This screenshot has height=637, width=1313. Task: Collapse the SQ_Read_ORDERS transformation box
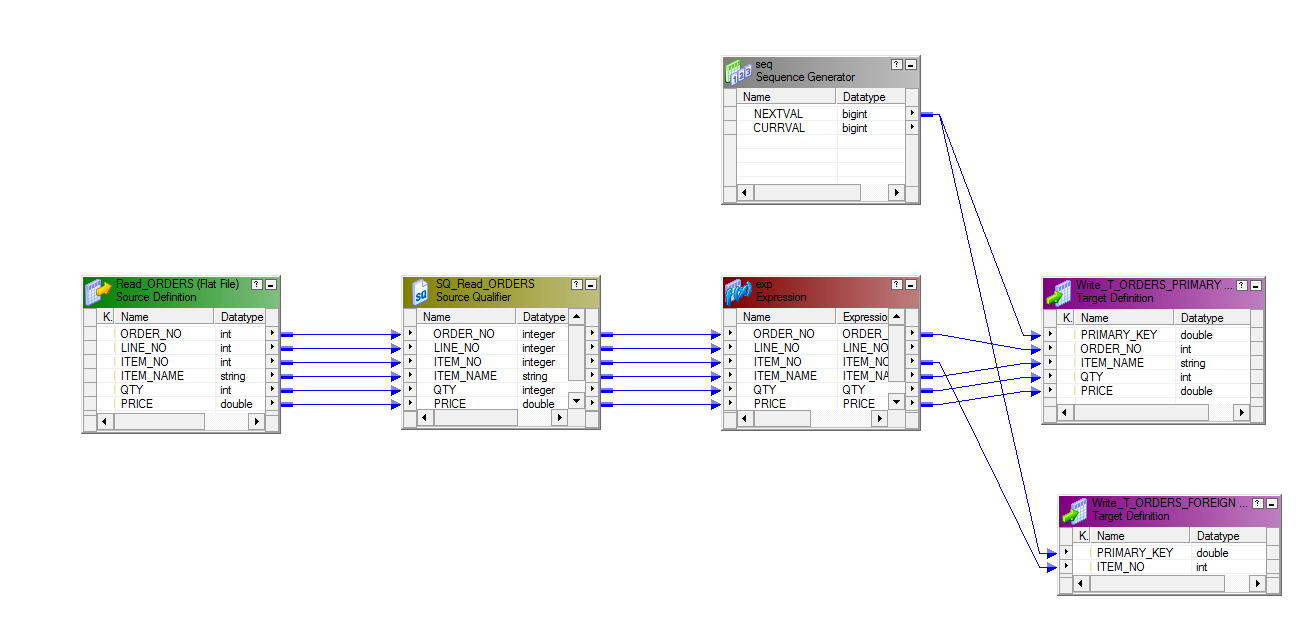[590, 285]
